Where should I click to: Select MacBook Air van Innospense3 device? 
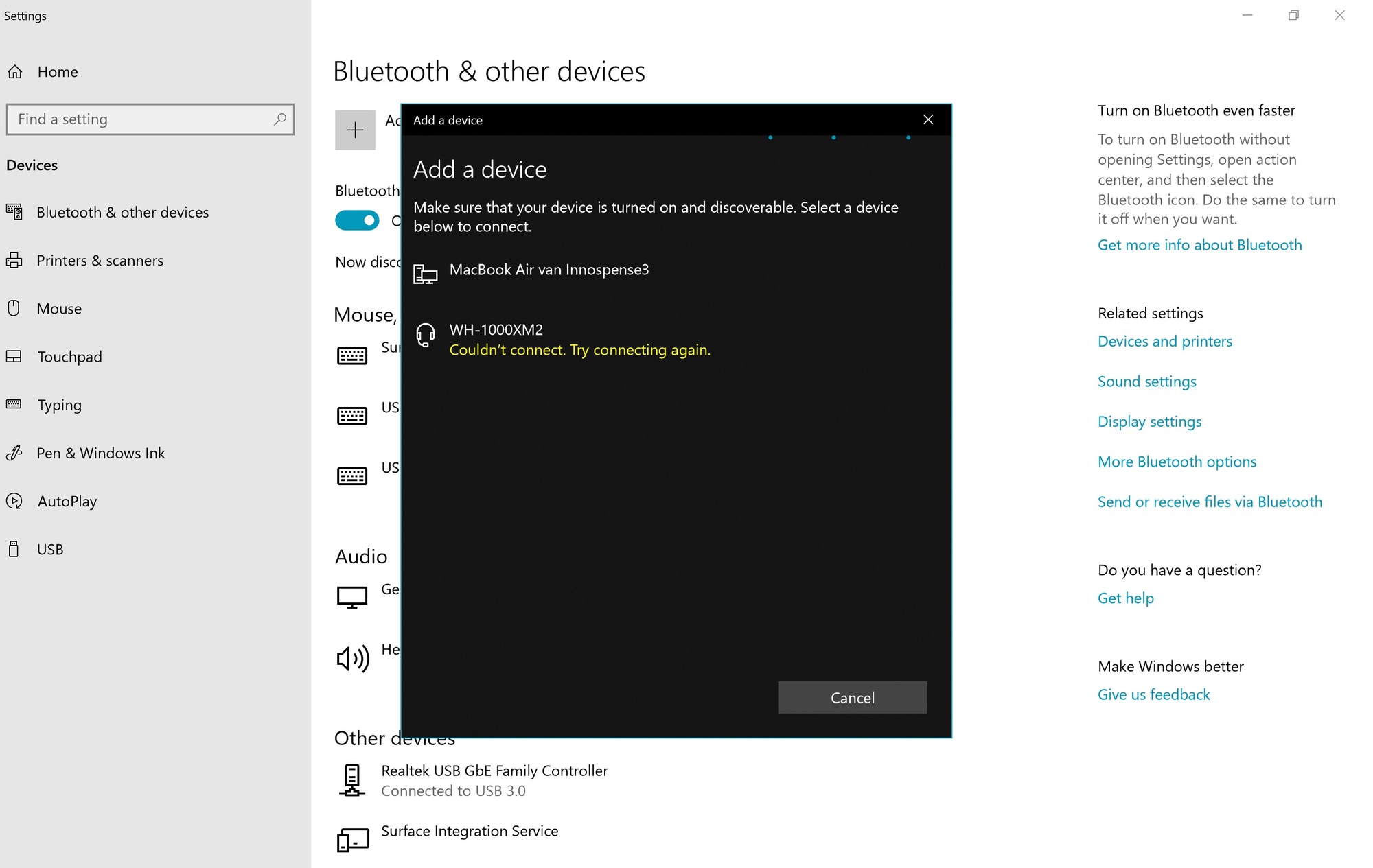point(676,273)
